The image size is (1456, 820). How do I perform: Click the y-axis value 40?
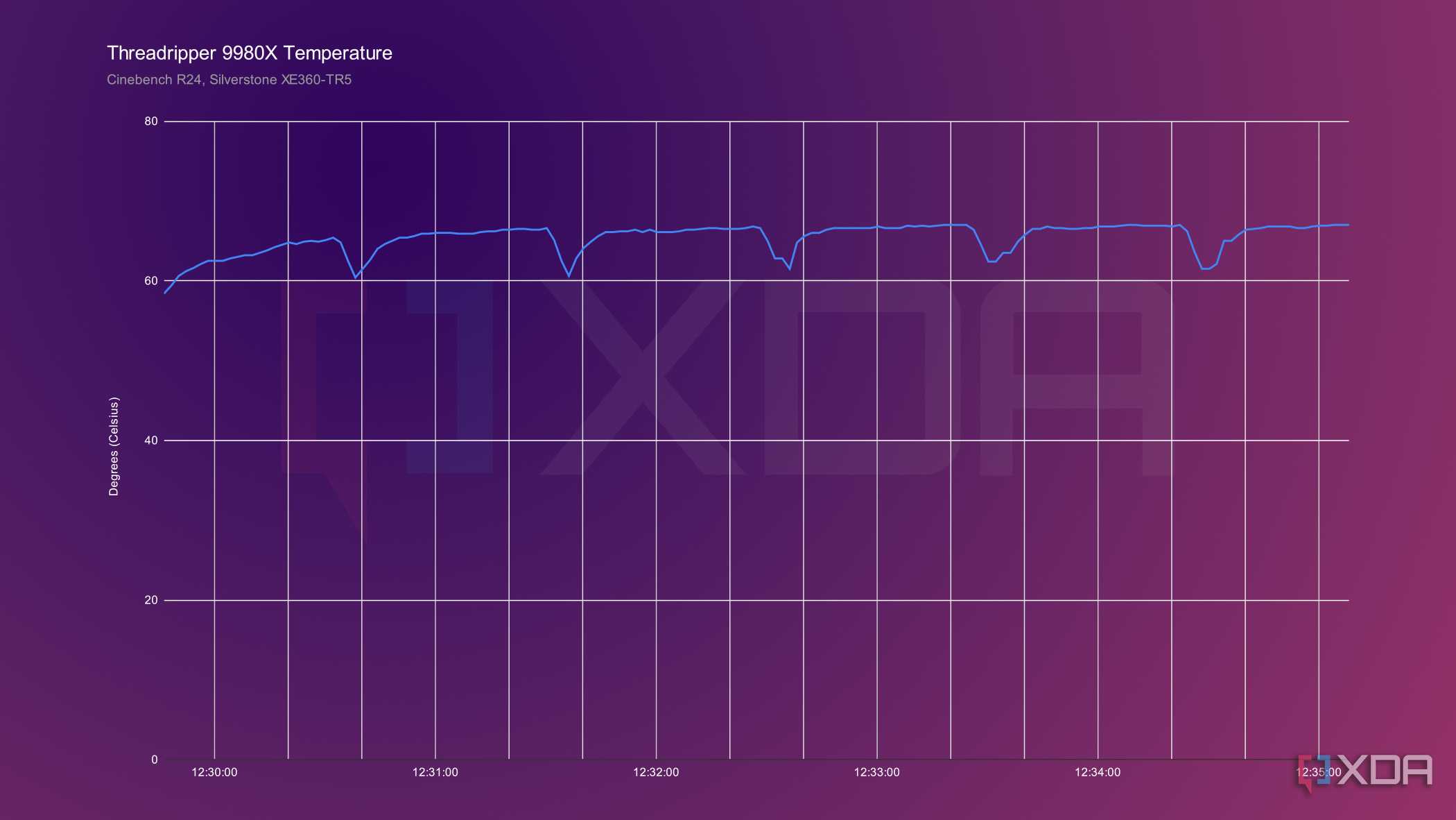coord(151,441)
